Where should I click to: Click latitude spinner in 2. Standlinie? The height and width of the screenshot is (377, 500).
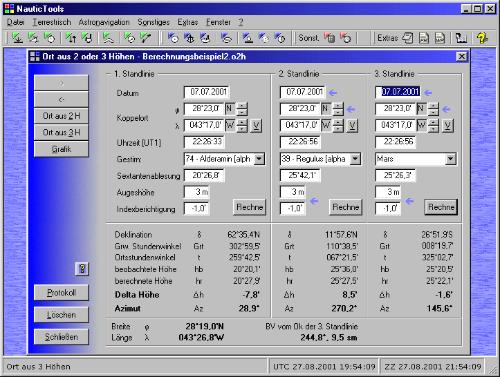point(338,109)
